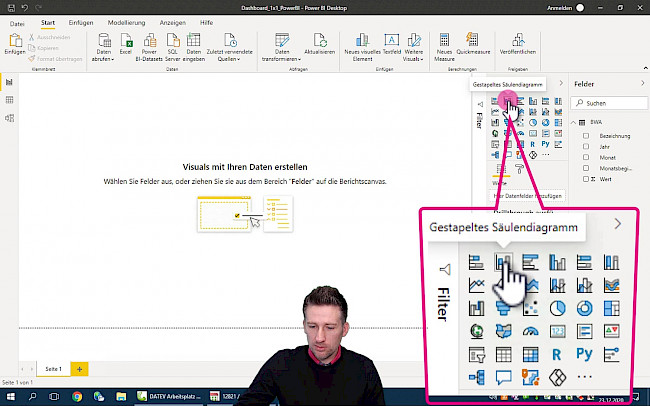
Task: Switch to Model view in left sidebar
Action: click(x=9, y=118)
